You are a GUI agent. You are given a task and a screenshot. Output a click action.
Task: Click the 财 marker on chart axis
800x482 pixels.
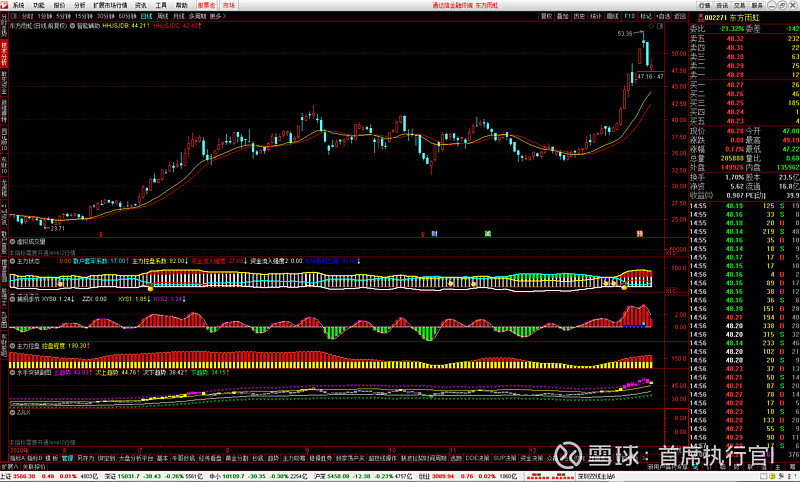434,234
